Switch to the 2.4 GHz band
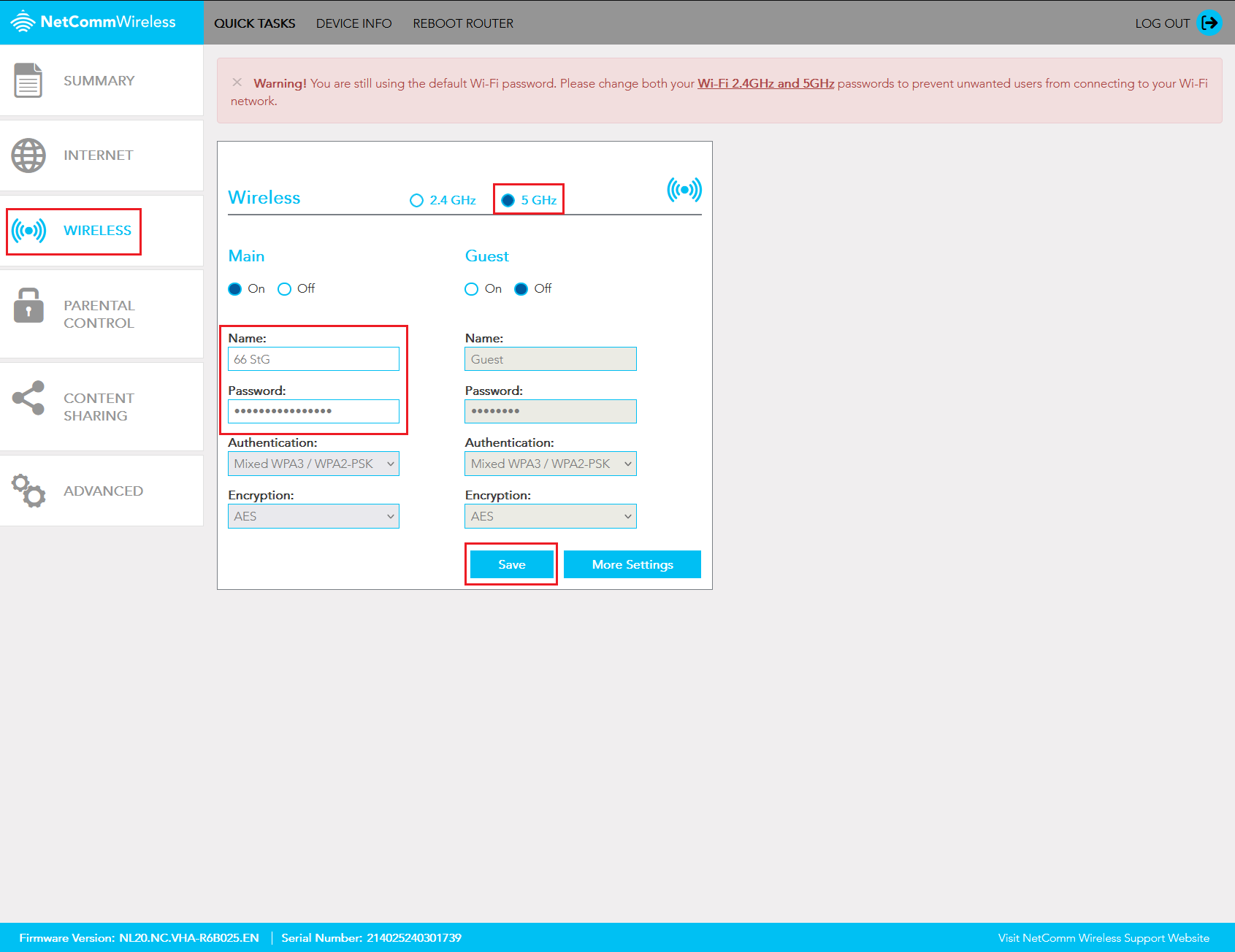This screenshot has height=952, width=1235. click(x=416, y=200)
